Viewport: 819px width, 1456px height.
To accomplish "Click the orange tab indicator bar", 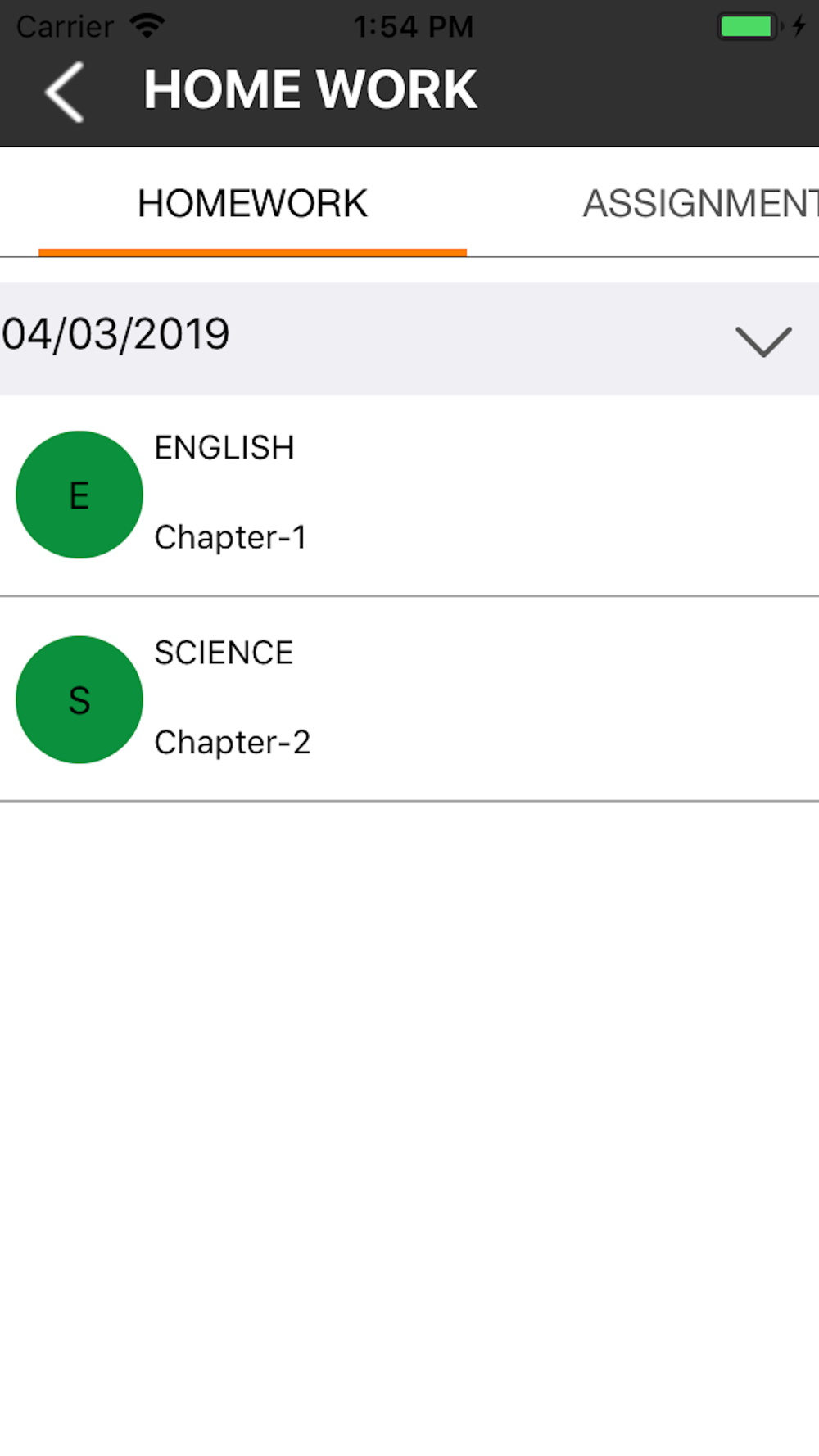I will (252, 252).
